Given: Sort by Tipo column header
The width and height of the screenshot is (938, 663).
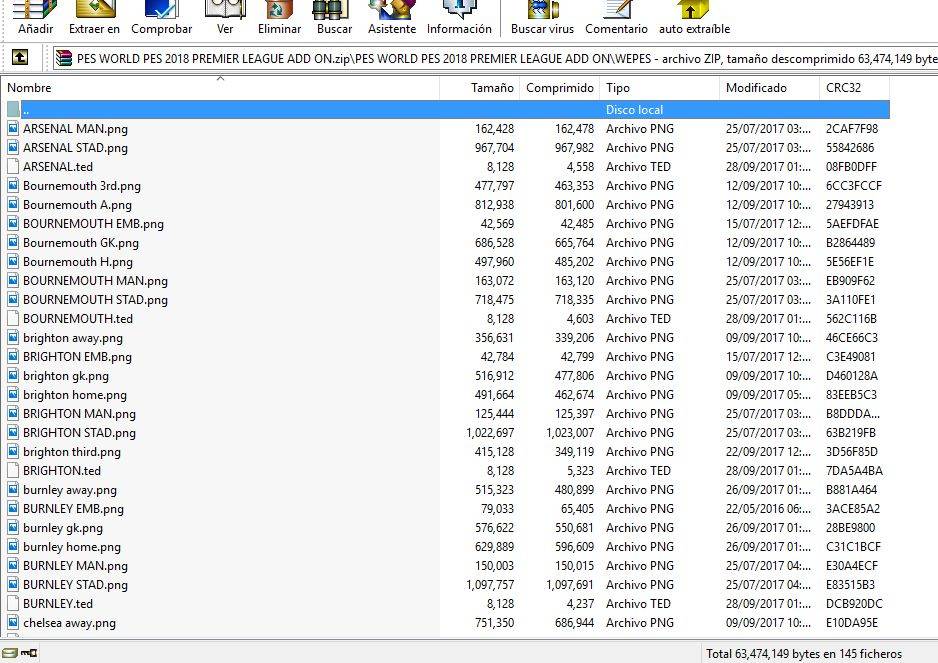Looking at the screenshot, I should pos(659,88).
